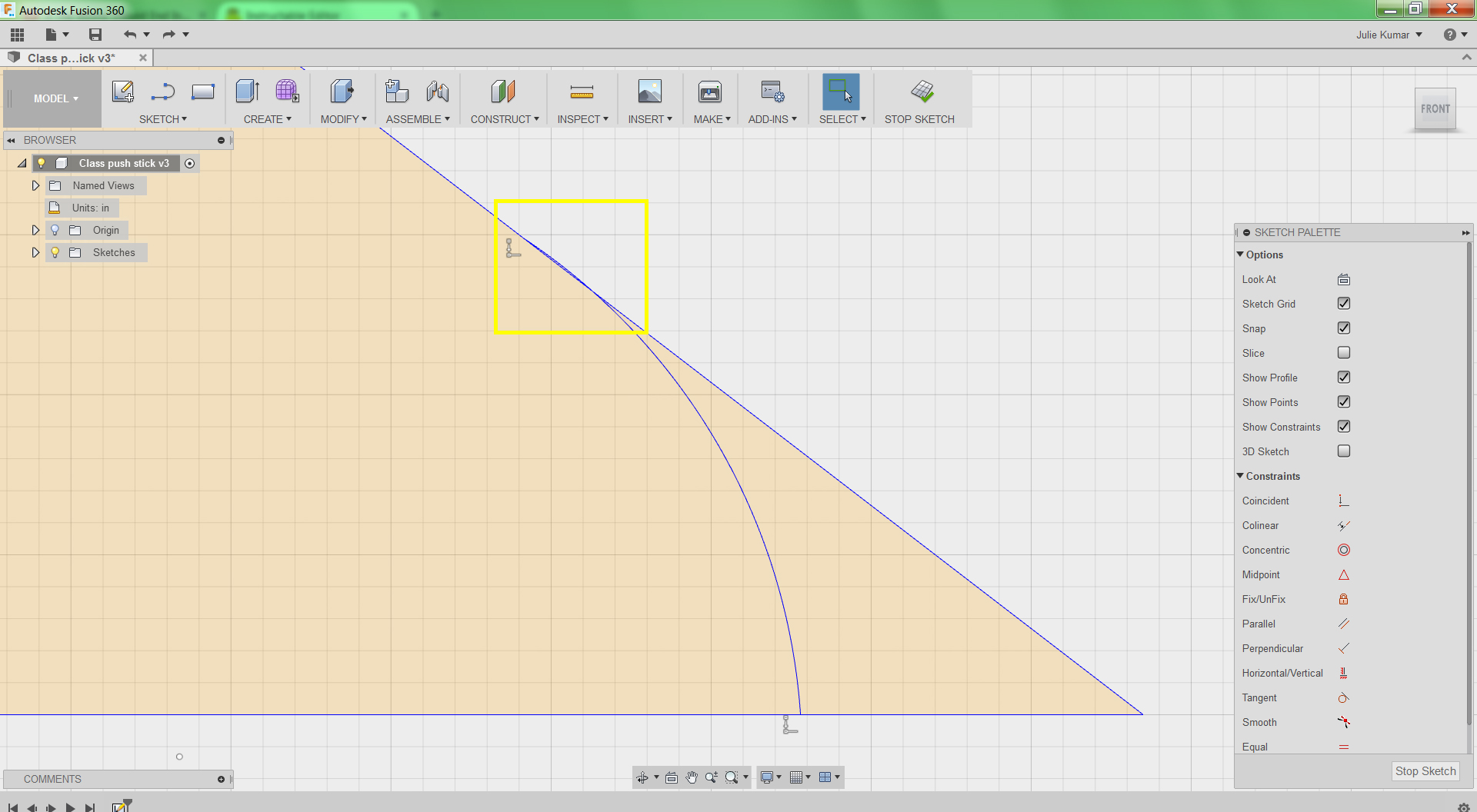This screenshot has width=1477, height=812.
Task: Open the CREATE menu
Action: pyautogui.click(x=268, y=119)
